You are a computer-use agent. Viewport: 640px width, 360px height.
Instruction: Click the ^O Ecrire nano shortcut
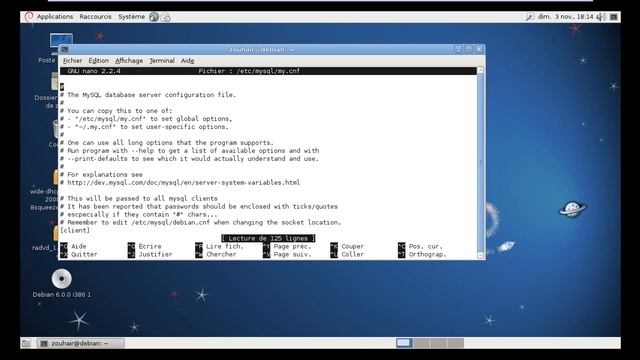coord(144,246)
